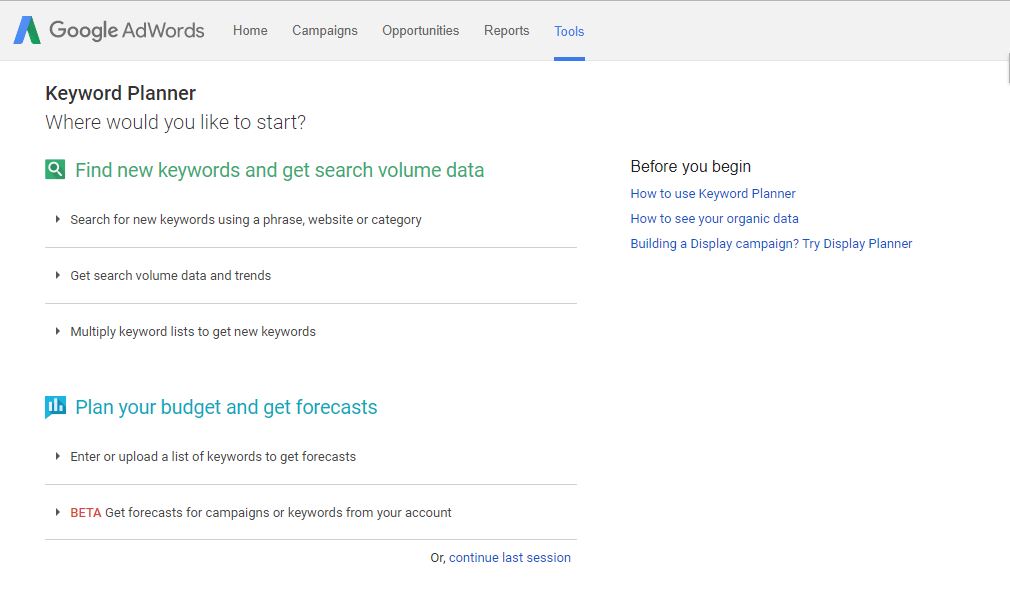1010x608 pixels.
Task: Expand the triangle beside 'Enter or upload a list of keywords'
Action: [x=57, y=456]
